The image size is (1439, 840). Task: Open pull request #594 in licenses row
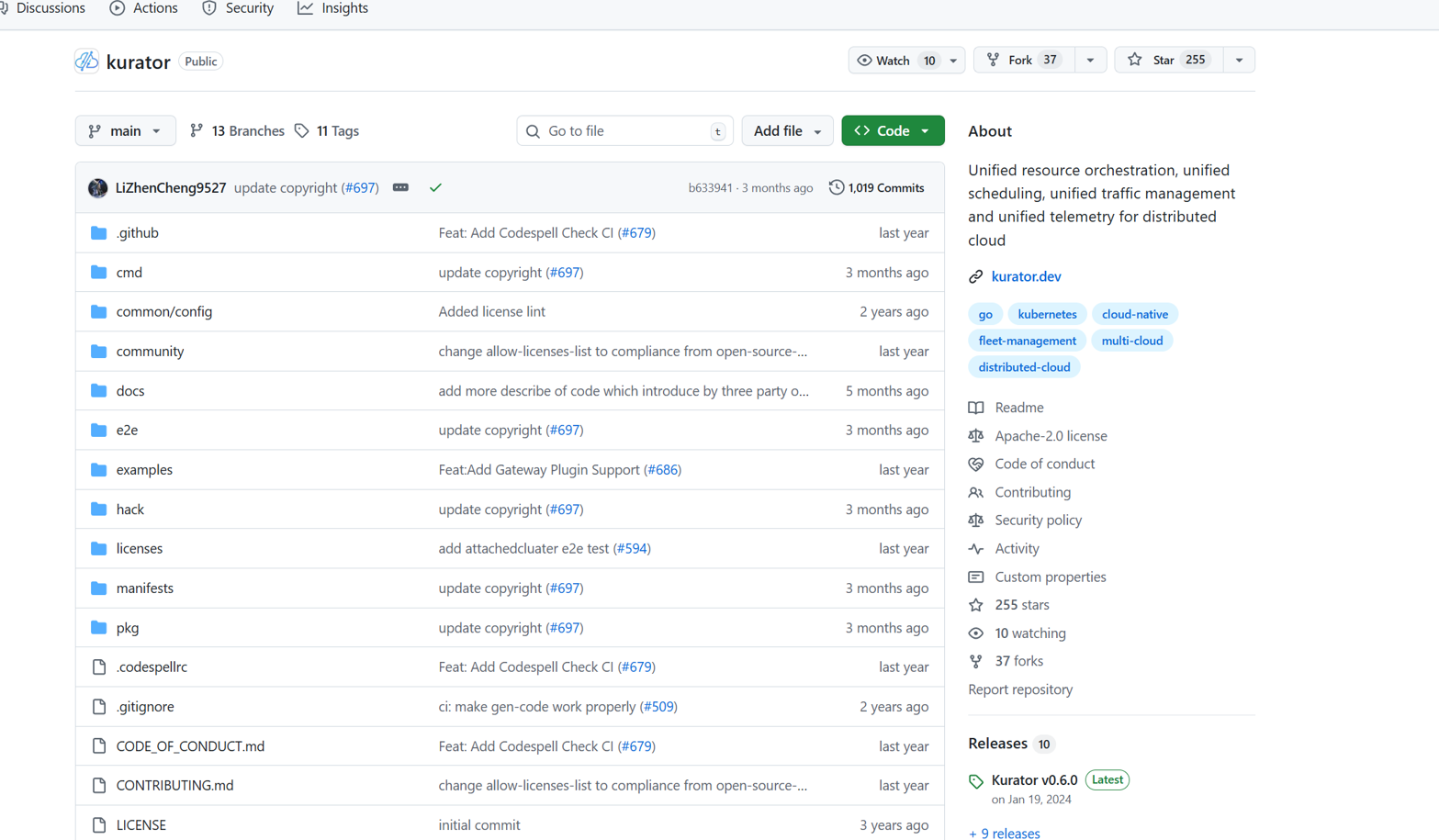tap(632, 548)
